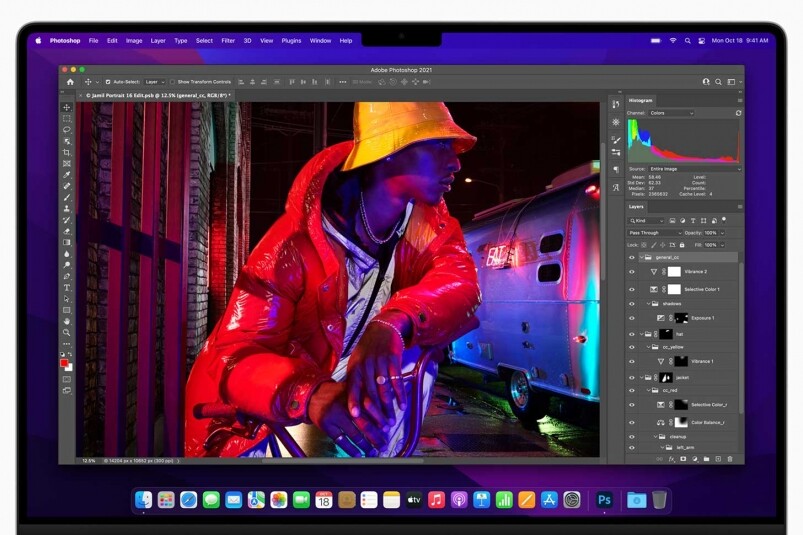
Task: Select the Rectangular Marquee tool
Action: (67, 119)
